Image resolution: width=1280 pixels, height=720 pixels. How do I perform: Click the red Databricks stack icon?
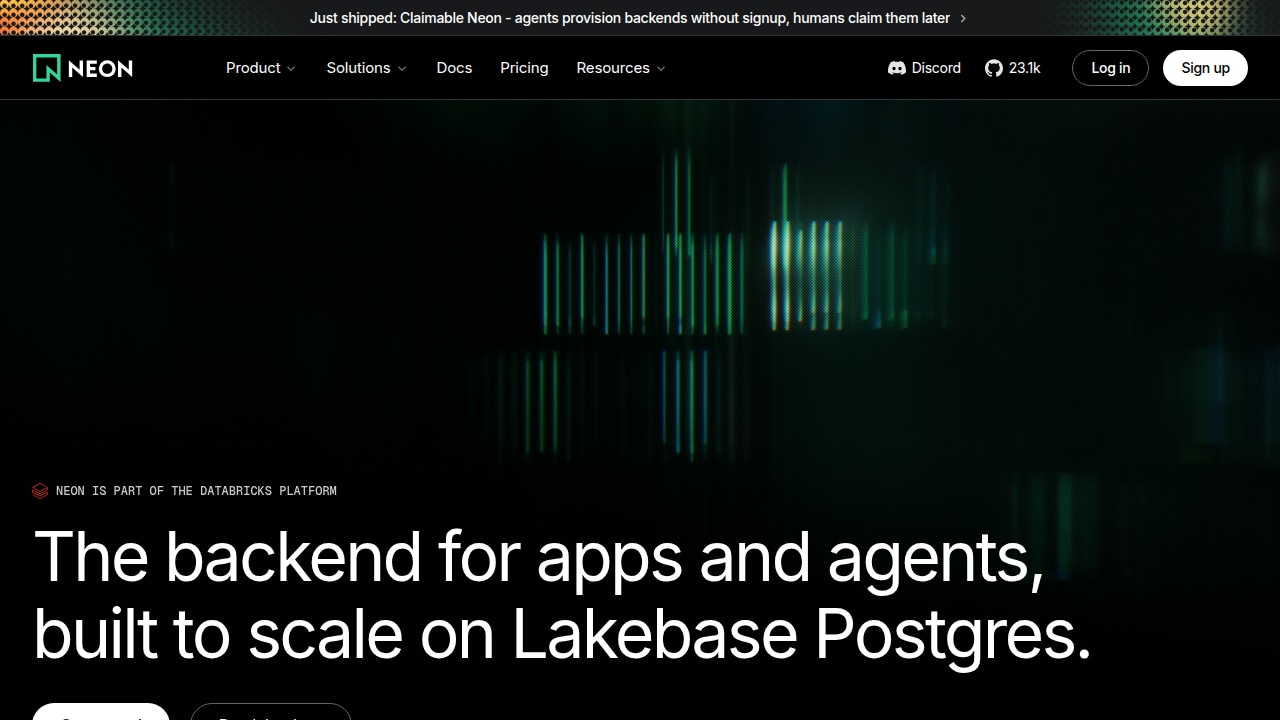40,491
